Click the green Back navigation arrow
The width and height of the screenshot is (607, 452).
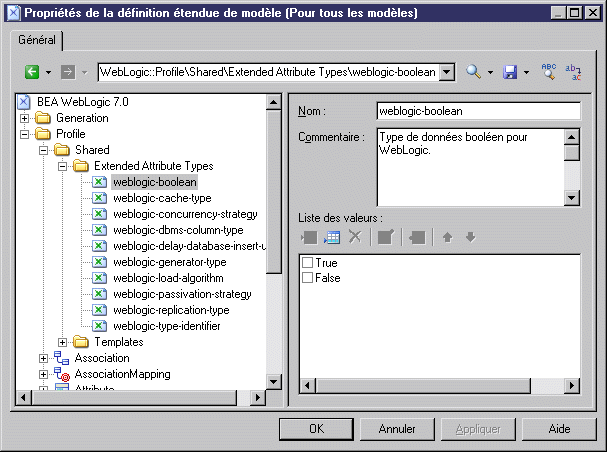[x=32, y=72]
